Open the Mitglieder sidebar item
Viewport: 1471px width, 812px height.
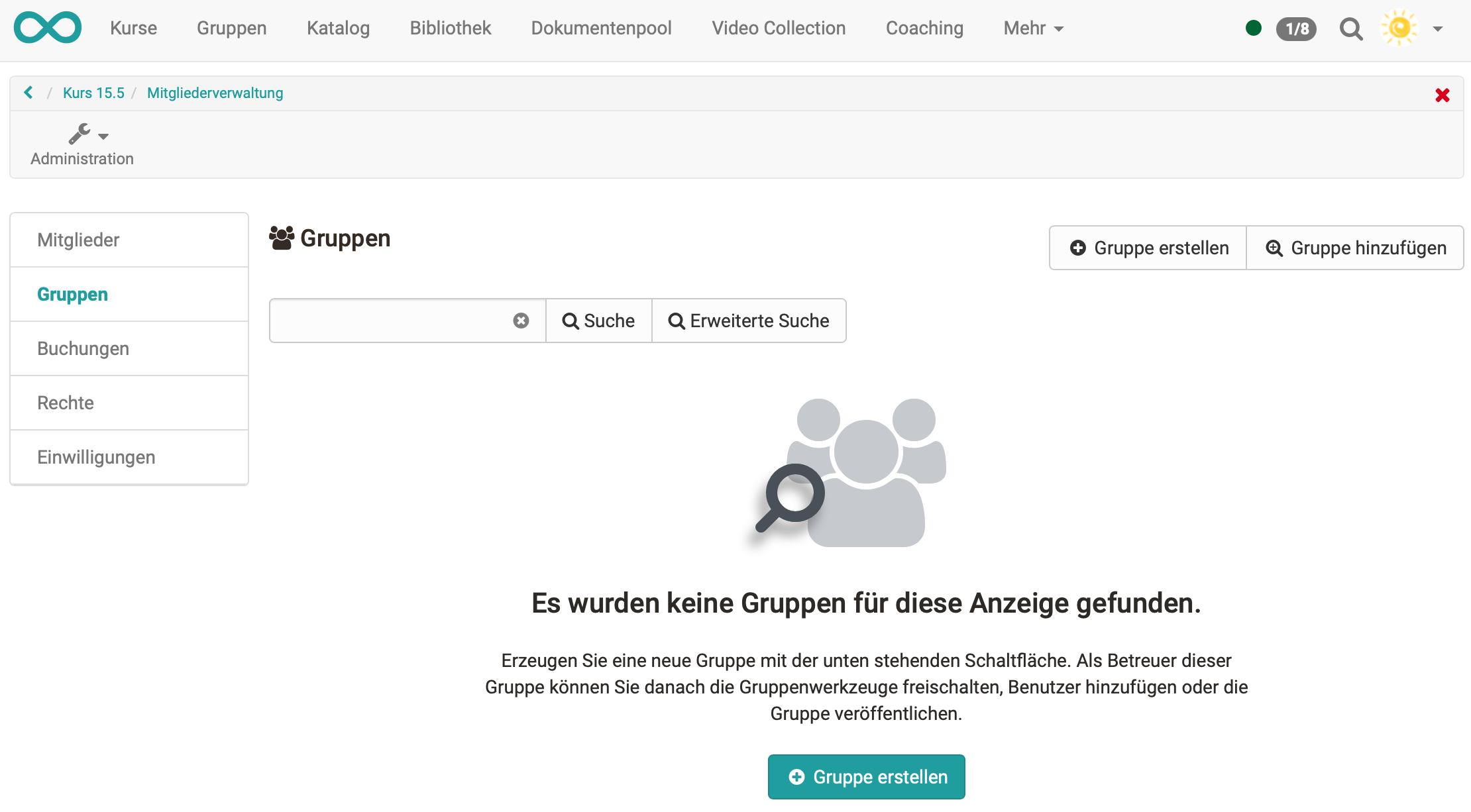[78, 240]
